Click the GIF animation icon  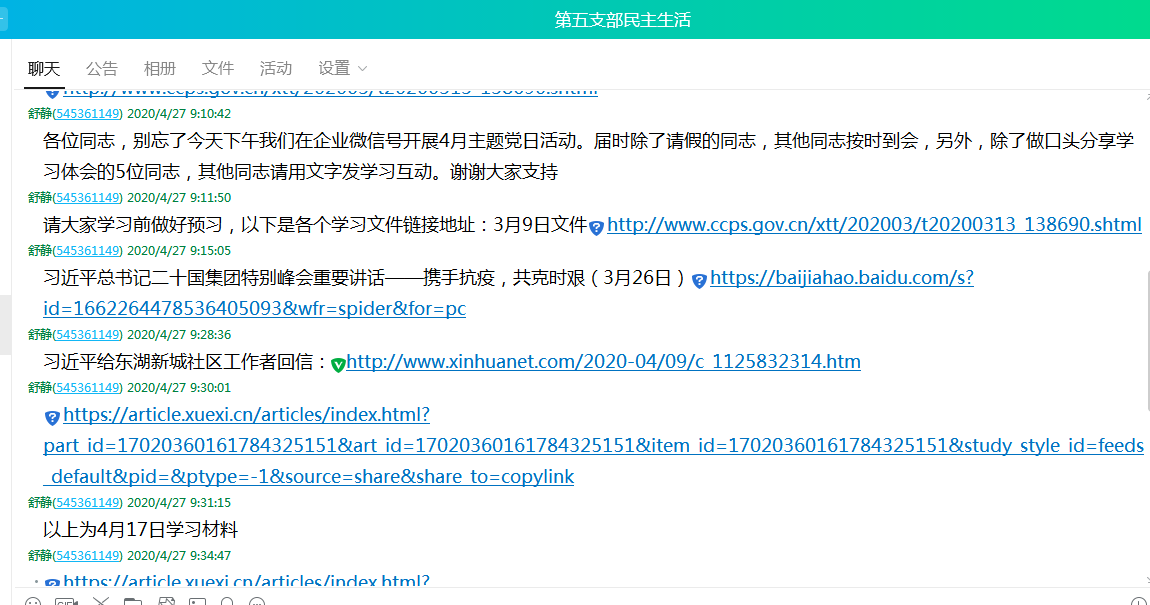pos(66,603)
